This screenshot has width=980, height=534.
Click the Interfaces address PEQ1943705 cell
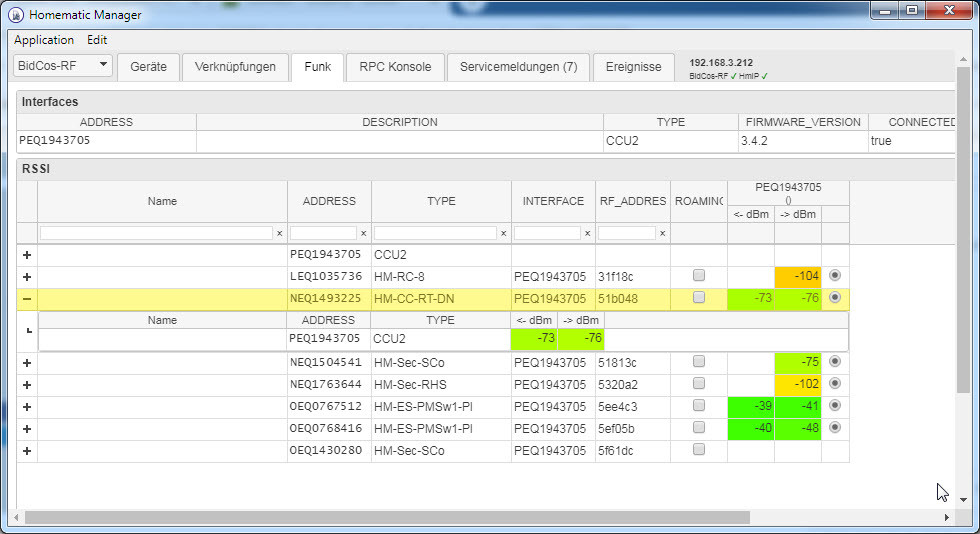(x=106, y=141)
